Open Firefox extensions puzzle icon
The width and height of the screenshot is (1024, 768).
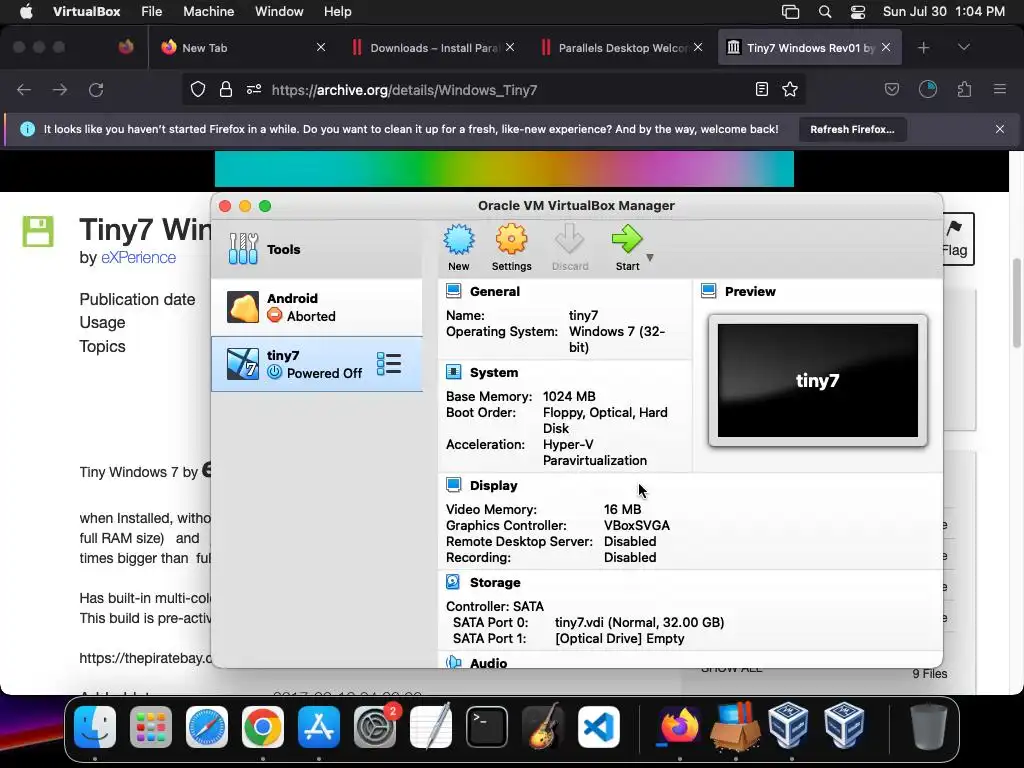tap(965, 89)
